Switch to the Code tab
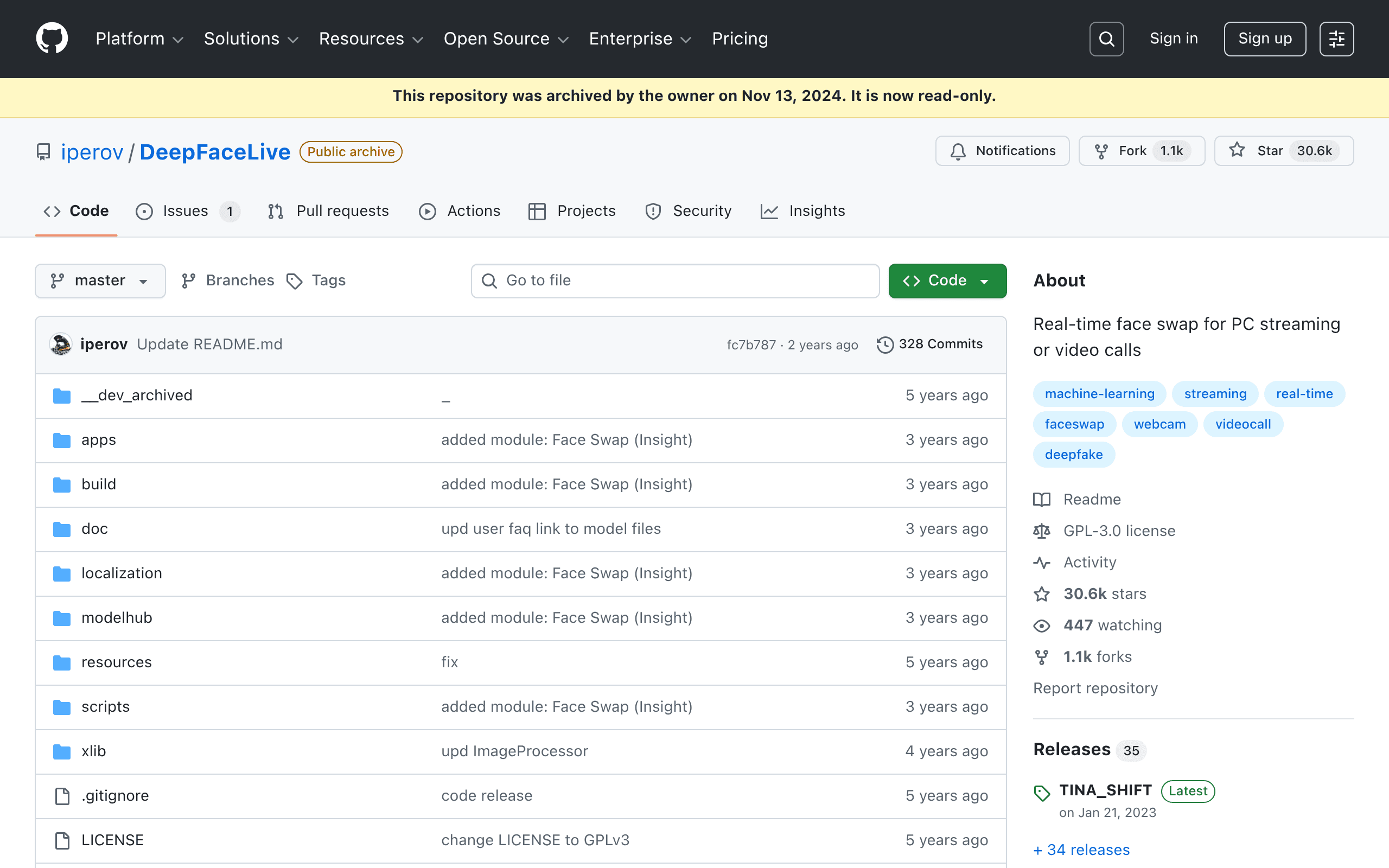The width and height of the screenshot is (1389, 868). pyautogui.click(x=77, y=211)
